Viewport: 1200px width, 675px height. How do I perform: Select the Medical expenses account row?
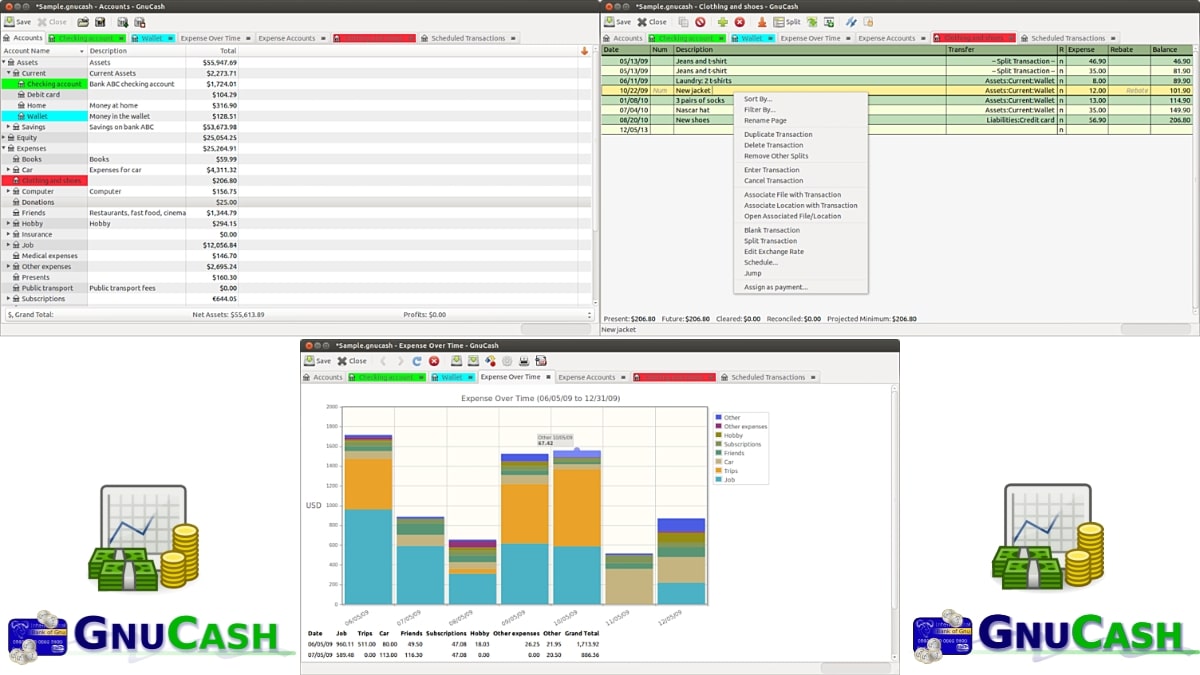tap(49, 256)
